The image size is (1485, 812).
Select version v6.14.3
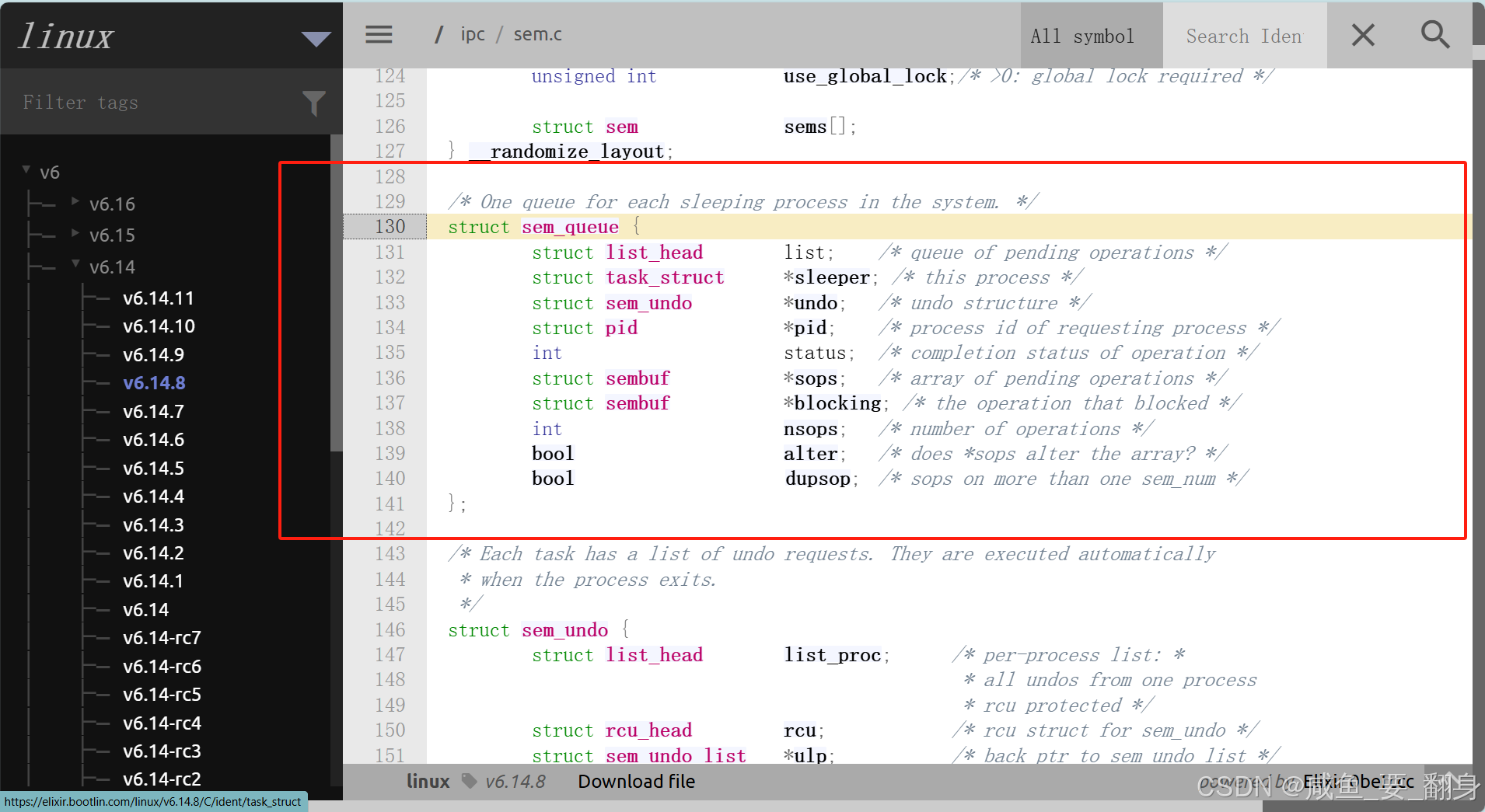pos(153,525)
